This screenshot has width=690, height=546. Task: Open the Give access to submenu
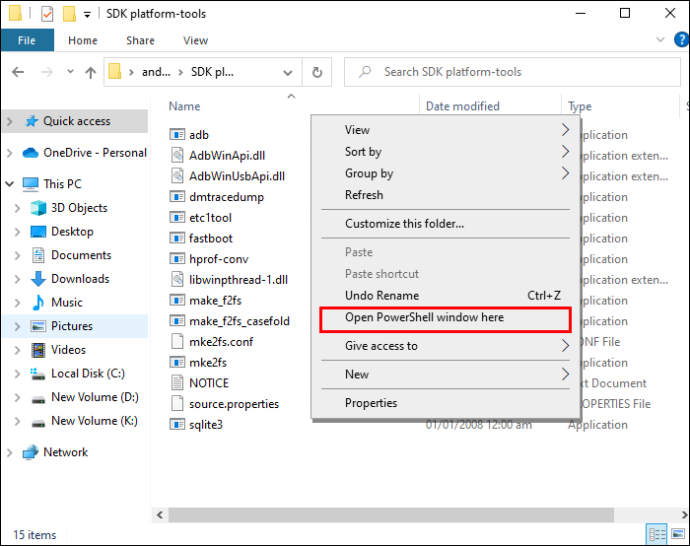pos(445,346)
